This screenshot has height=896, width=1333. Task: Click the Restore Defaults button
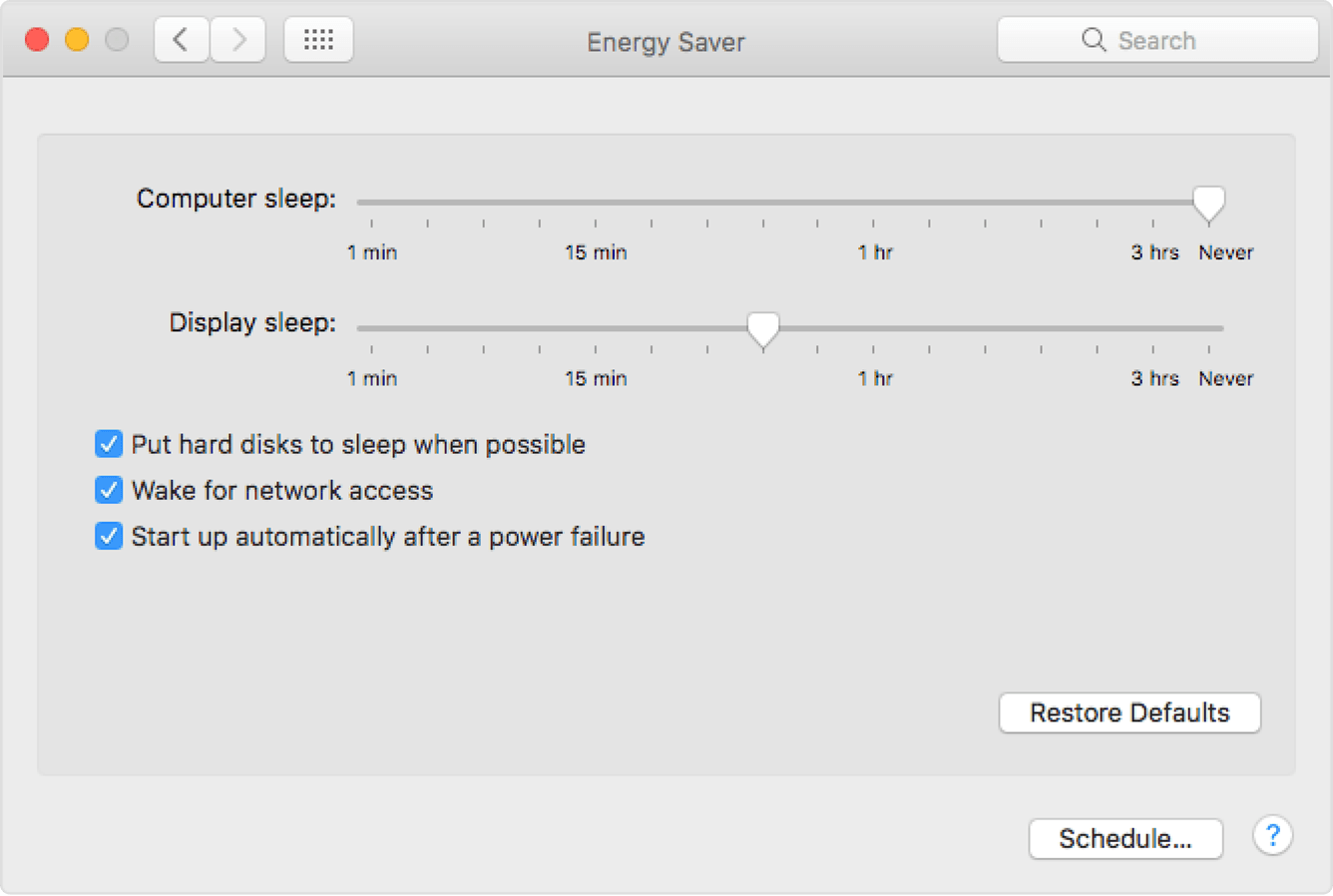tap(1128, 712)
